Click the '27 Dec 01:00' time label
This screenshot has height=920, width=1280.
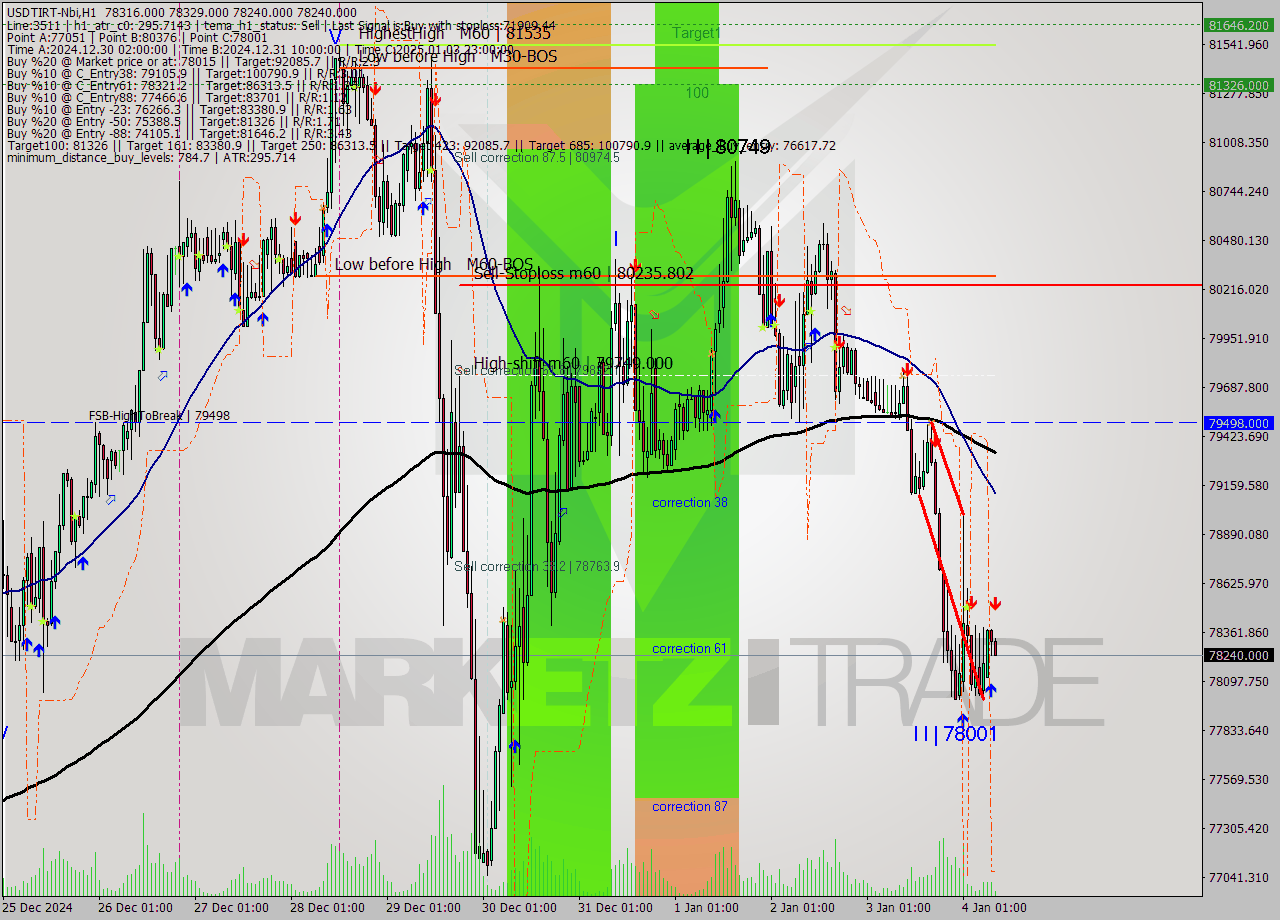click(231, 908)
